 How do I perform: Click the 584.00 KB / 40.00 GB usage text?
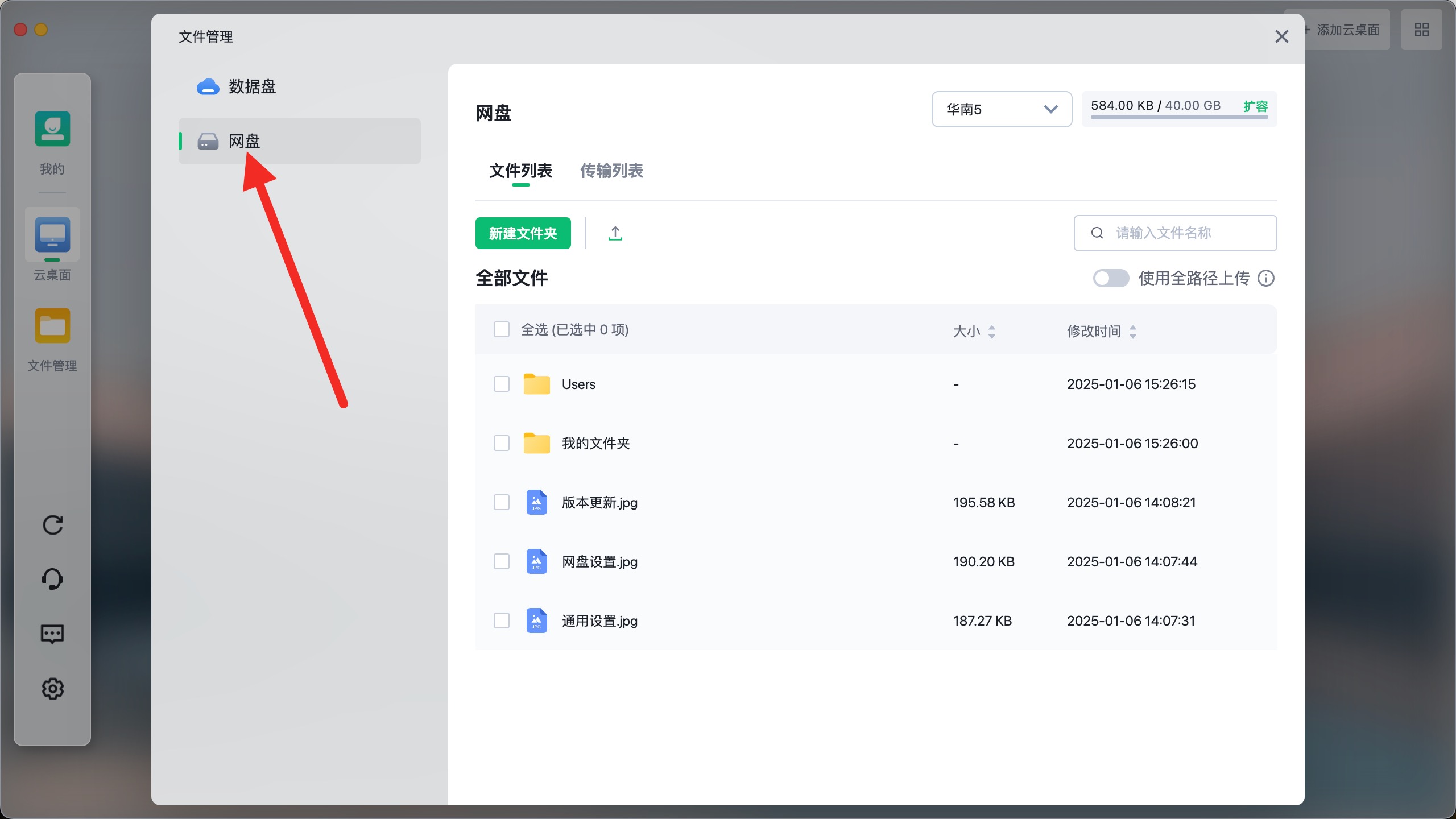(1156, 105)
